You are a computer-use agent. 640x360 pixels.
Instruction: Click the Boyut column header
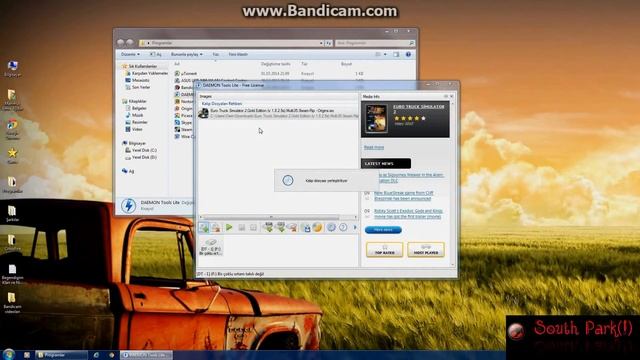[x=346, y=64]
